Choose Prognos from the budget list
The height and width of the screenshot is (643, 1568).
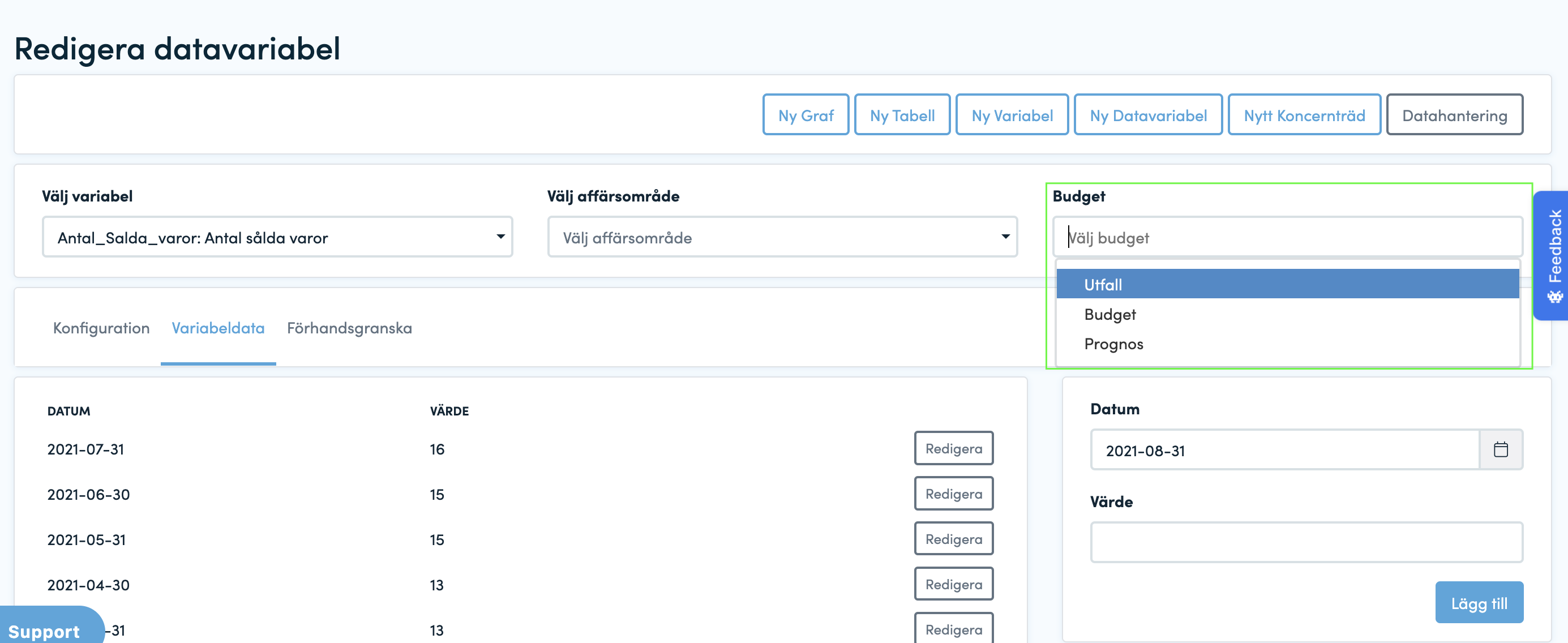click(1287, 344)
